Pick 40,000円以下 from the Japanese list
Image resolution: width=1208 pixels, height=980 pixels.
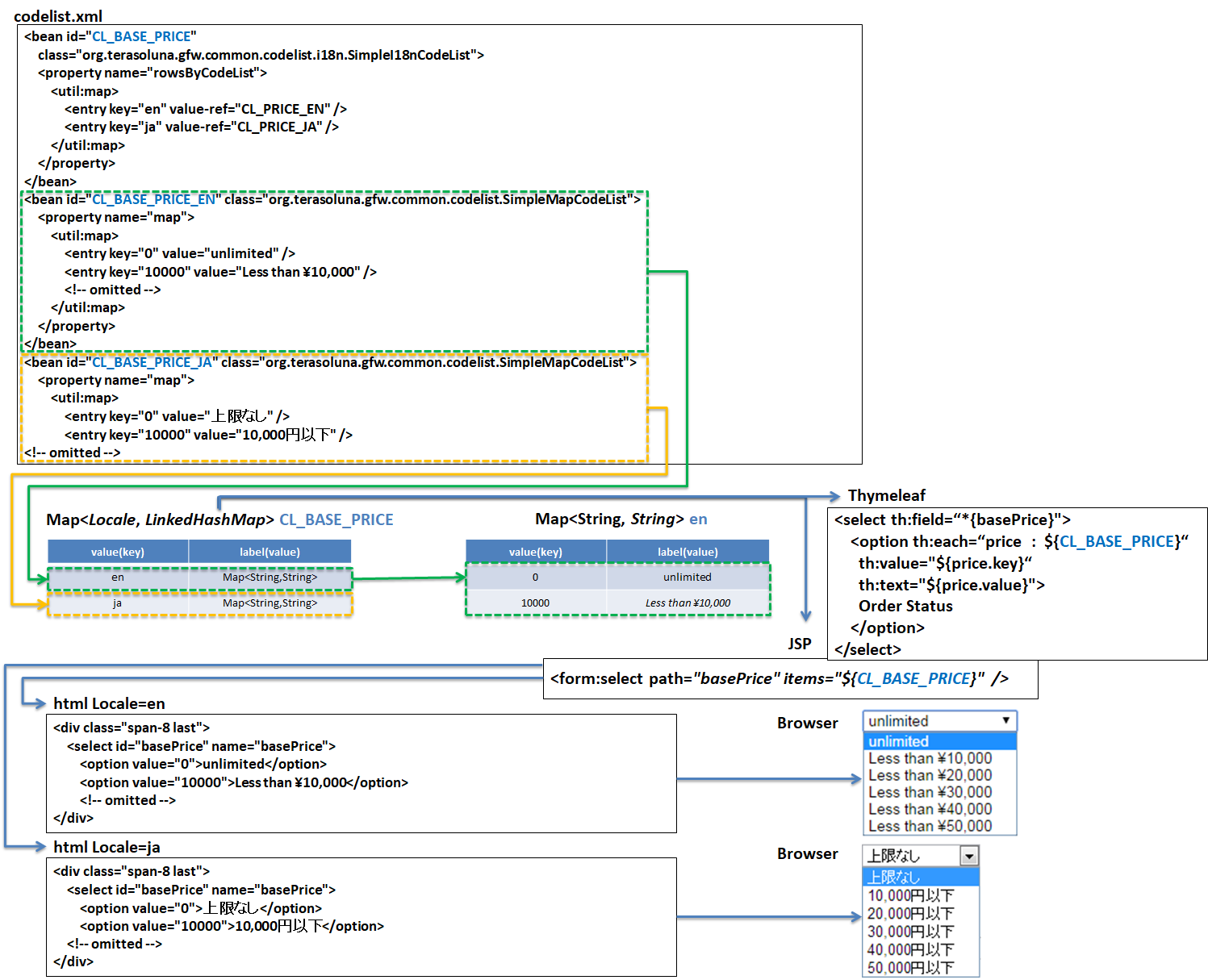[x=910, y=949]
